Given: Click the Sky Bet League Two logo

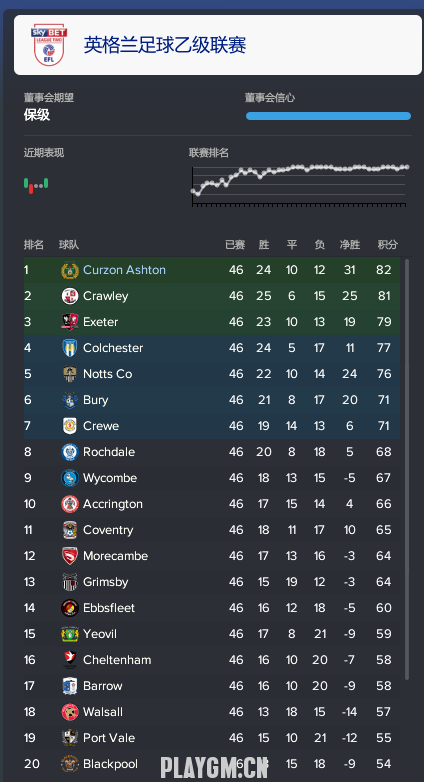Looking at the screenshot, I should coord(49,45).
